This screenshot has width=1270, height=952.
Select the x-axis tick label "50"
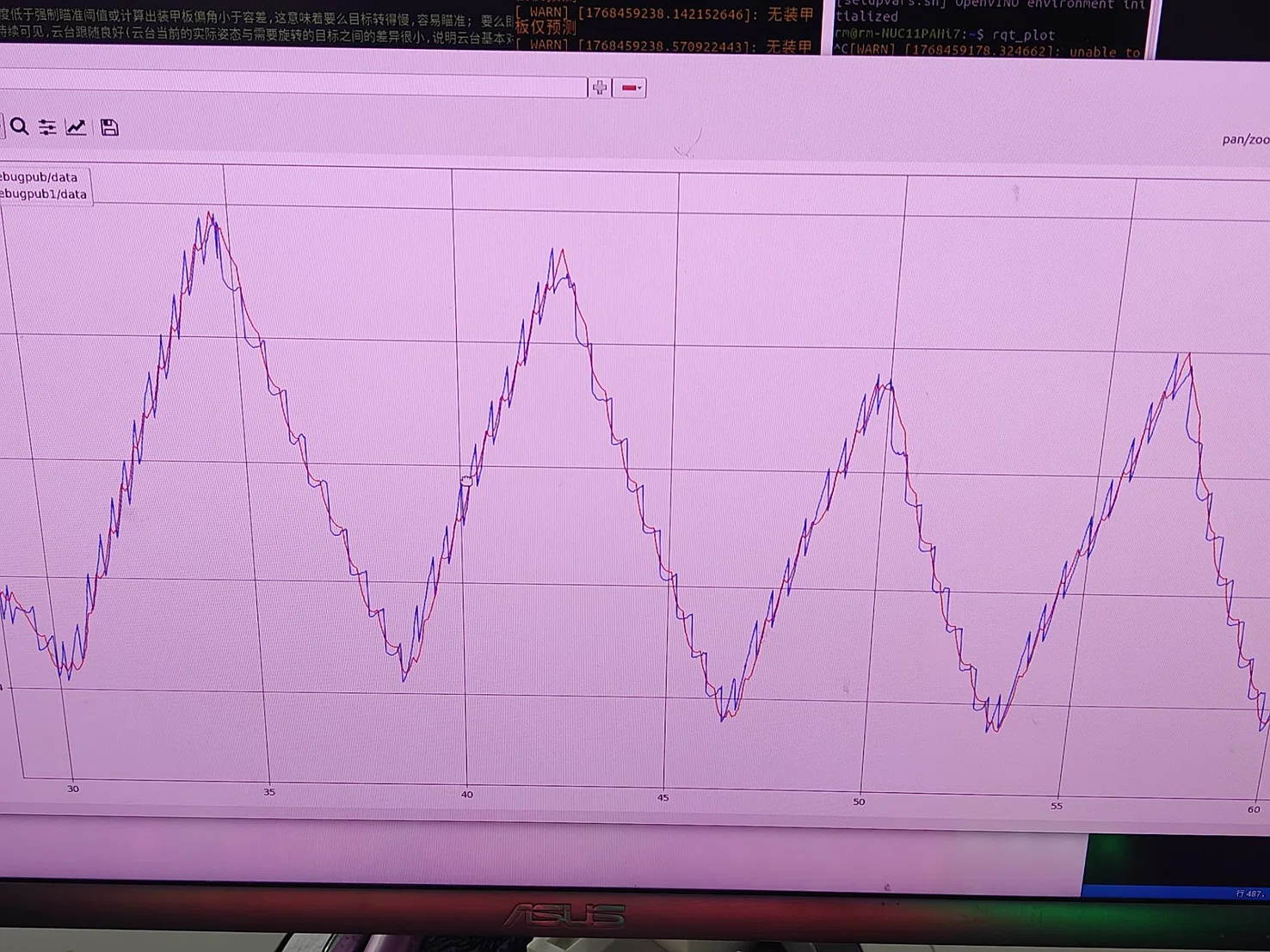pos(859,802)
